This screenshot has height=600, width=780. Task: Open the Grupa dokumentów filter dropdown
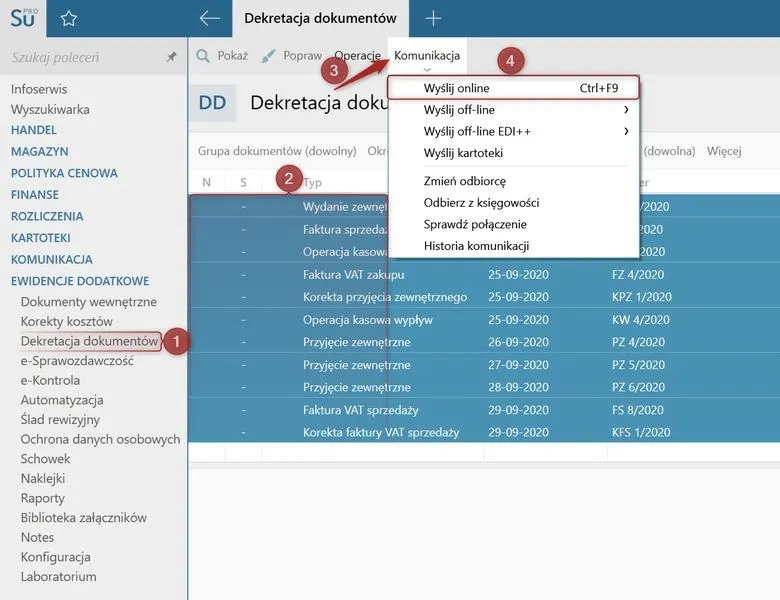click(x=277, y=151)
